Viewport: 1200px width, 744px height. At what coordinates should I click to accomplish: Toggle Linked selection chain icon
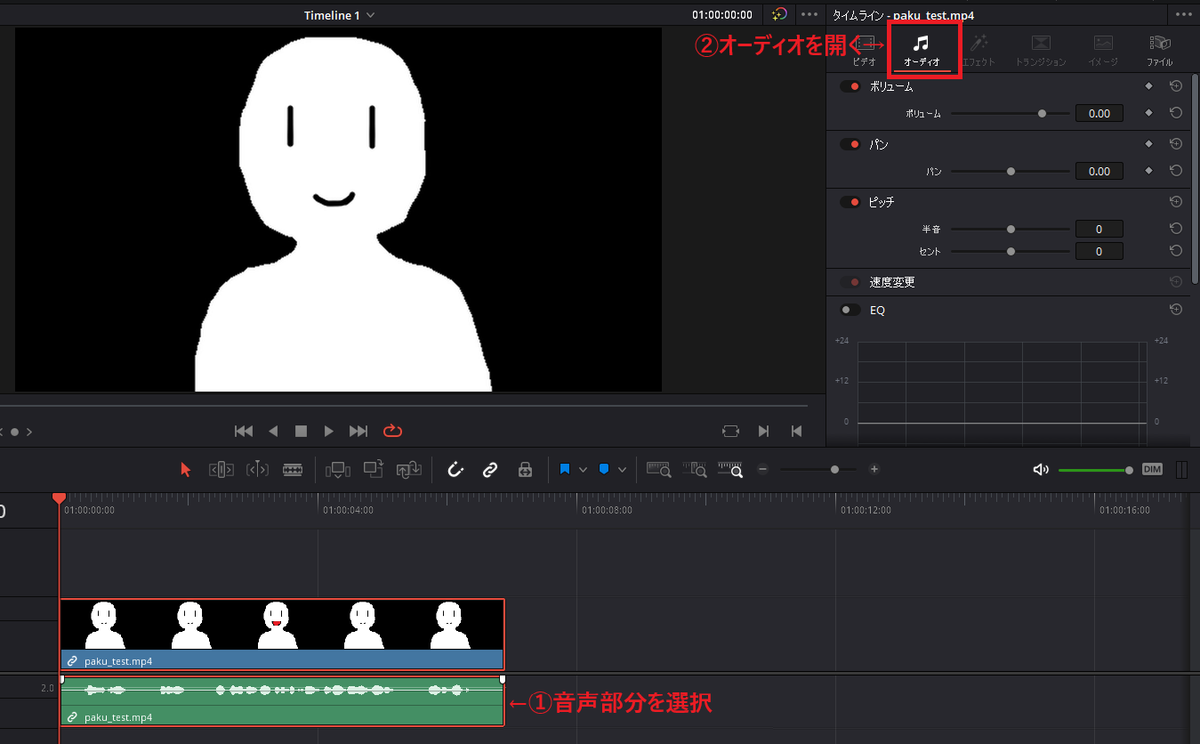[x=490, y=469]
